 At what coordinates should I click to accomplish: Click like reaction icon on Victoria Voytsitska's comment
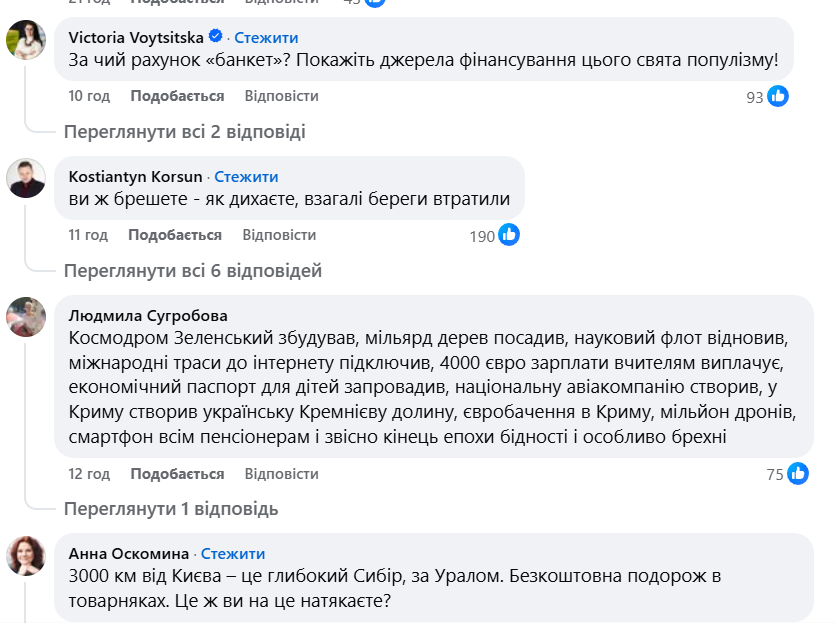tap(778, 97)
